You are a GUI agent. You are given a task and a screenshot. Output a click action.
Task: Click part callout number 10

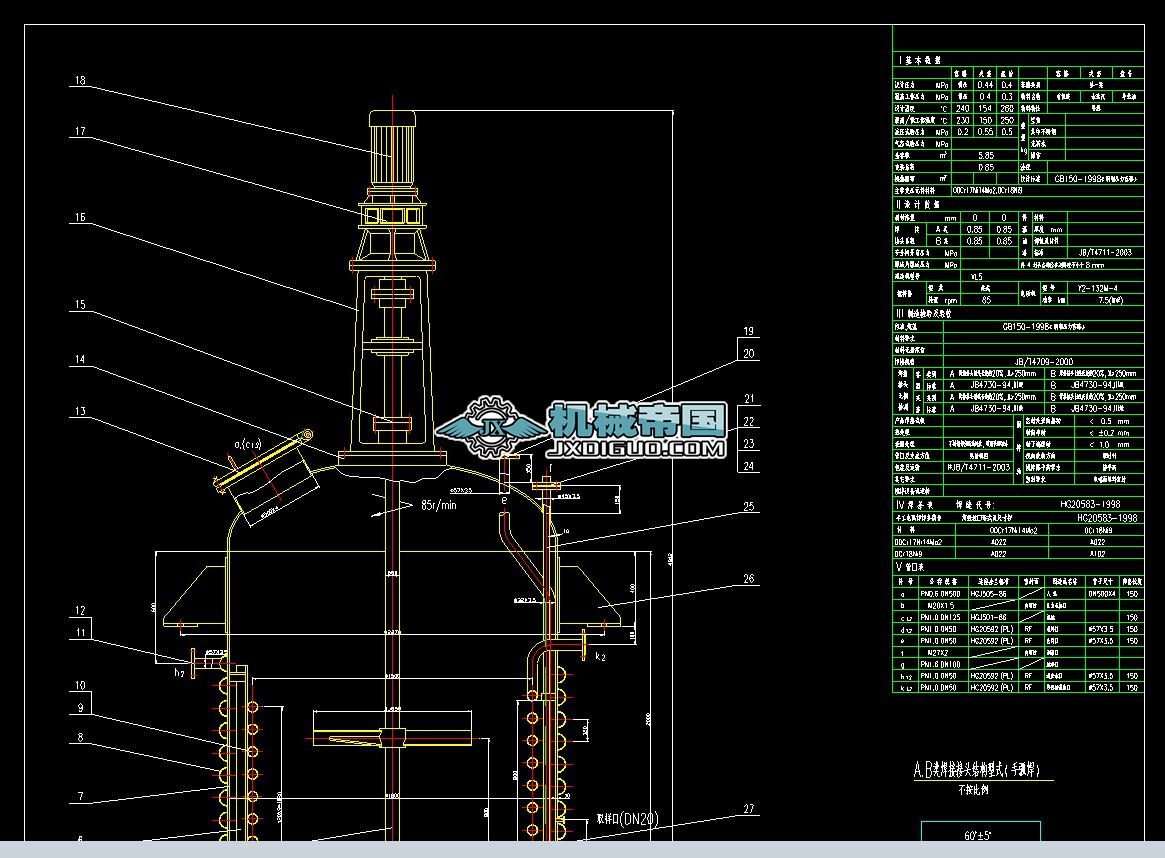pyautogui.click(x=80, y=686)
